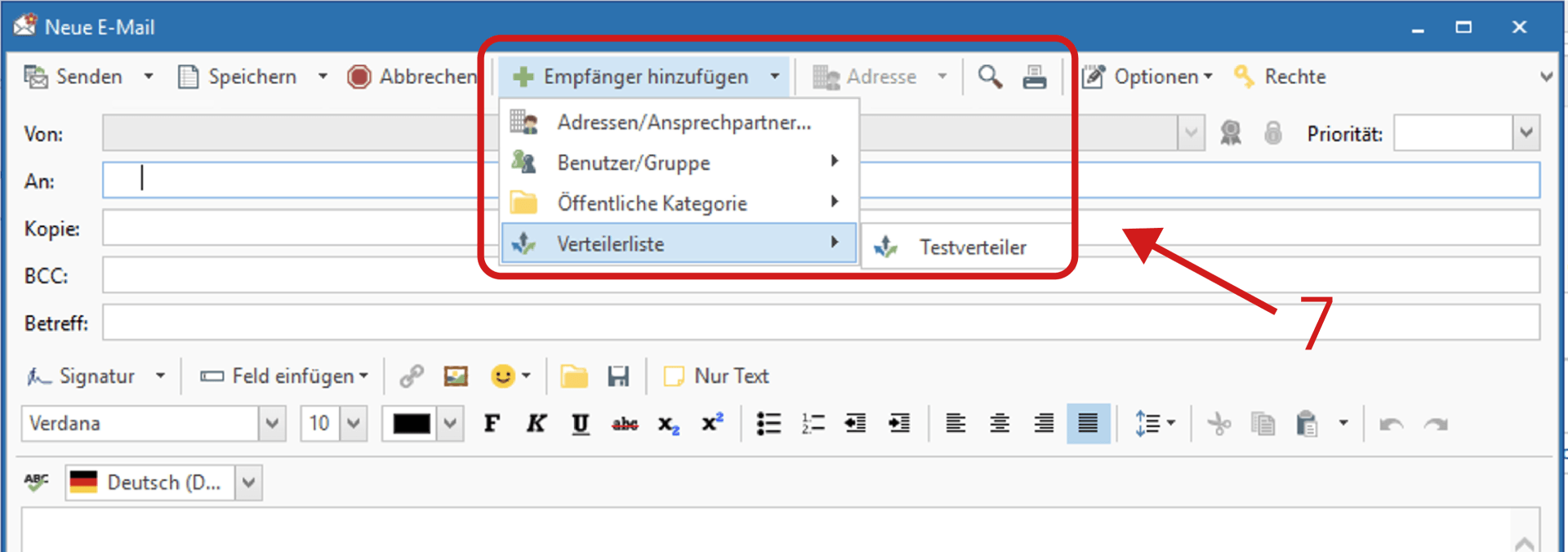Click Speichern to save the email

coord(238,77)
